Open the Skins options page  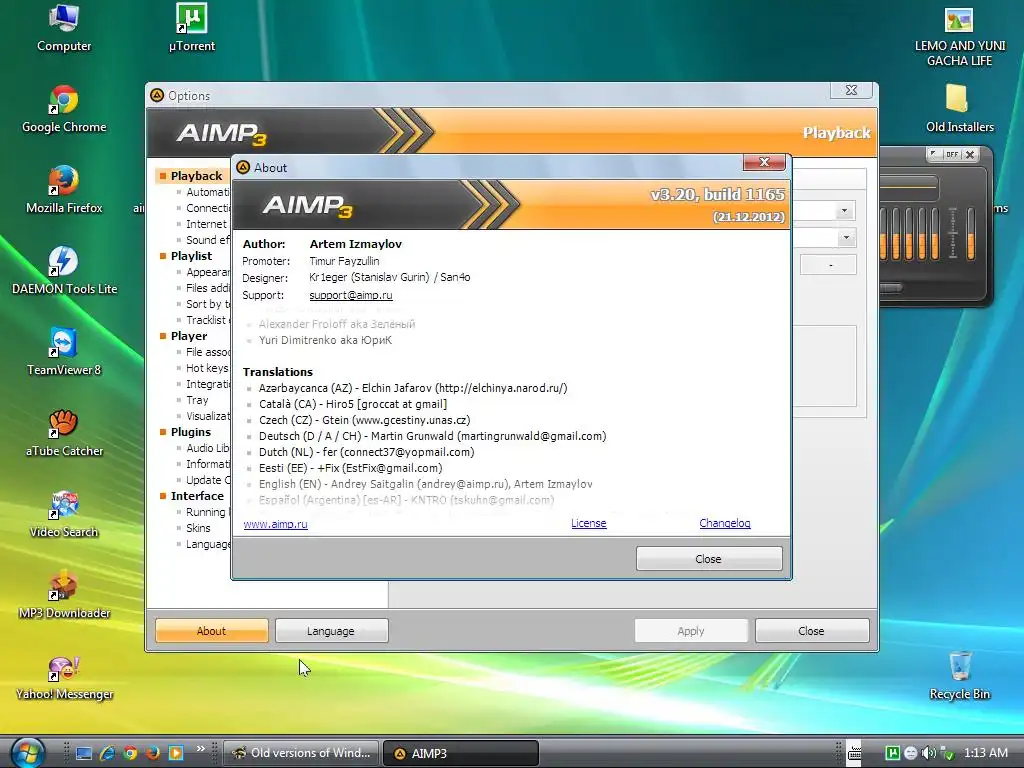[198, 528]
